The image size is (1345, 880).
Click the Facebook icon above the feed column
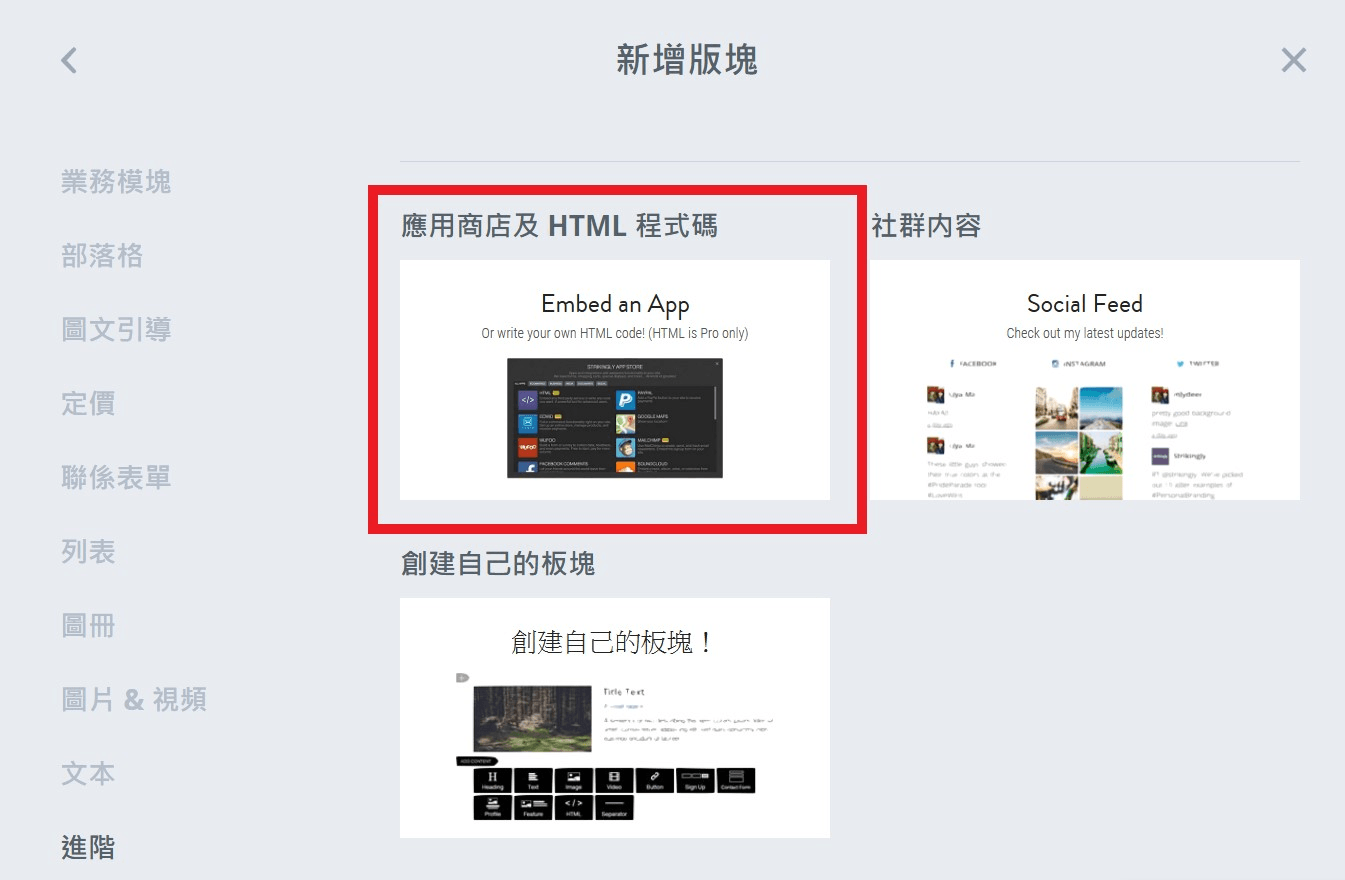pyautogui.click(x=952, y=363)
